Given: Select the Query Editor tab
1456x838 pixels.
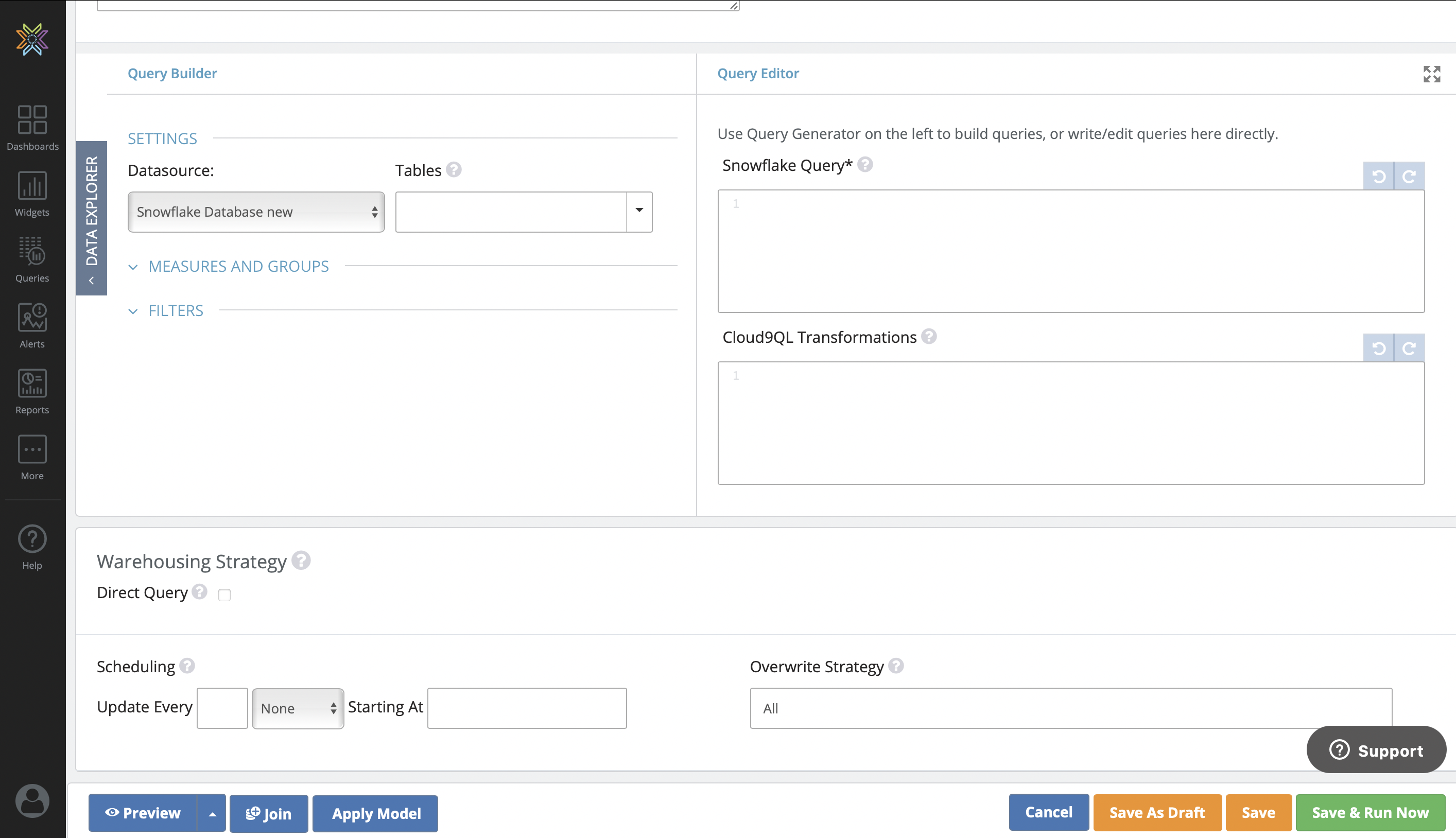Looking at the screenshot, I should (x=758, y=74).
